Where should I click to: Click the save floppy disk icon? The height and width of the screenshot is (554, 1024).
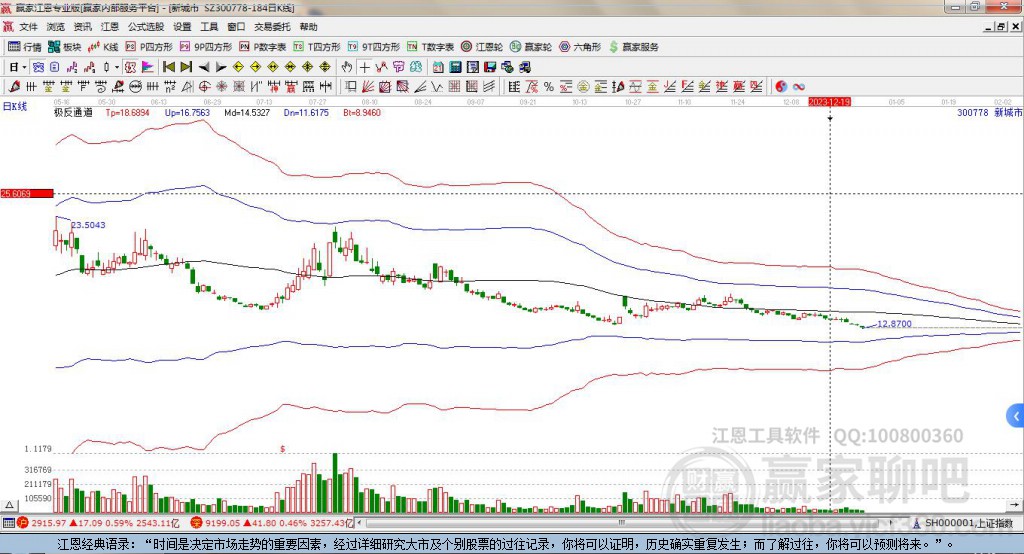(490, 67)
